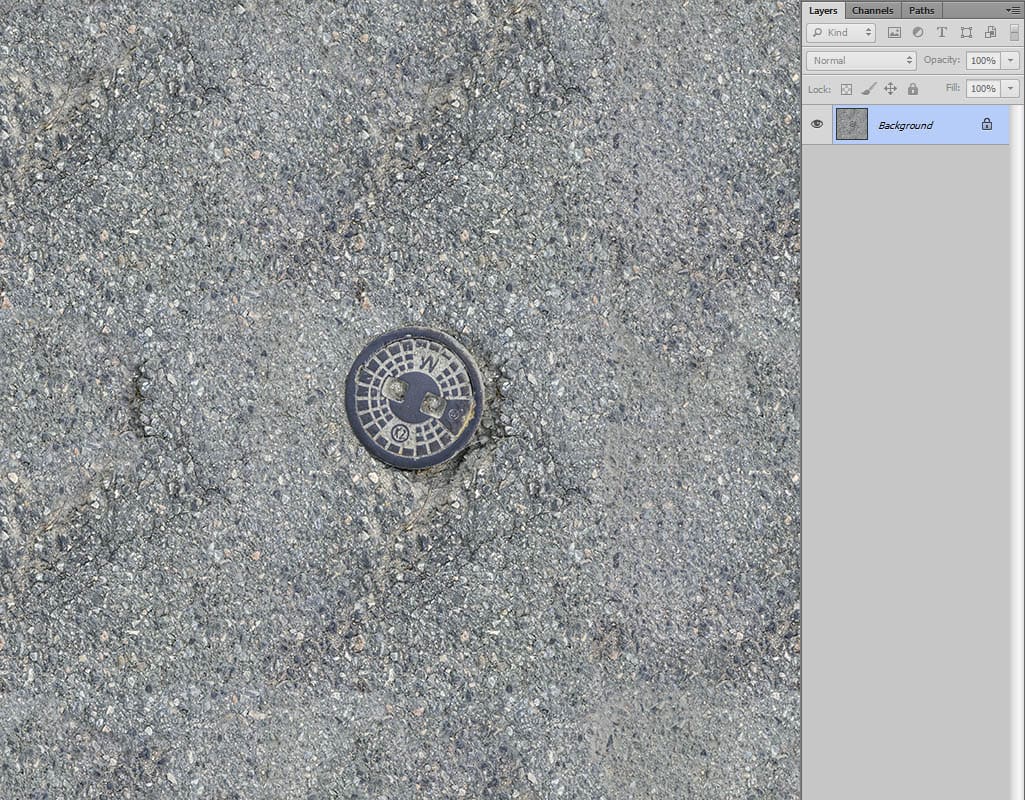
Task: Select the type layers filter icon
Action: [x=942, y=33]
